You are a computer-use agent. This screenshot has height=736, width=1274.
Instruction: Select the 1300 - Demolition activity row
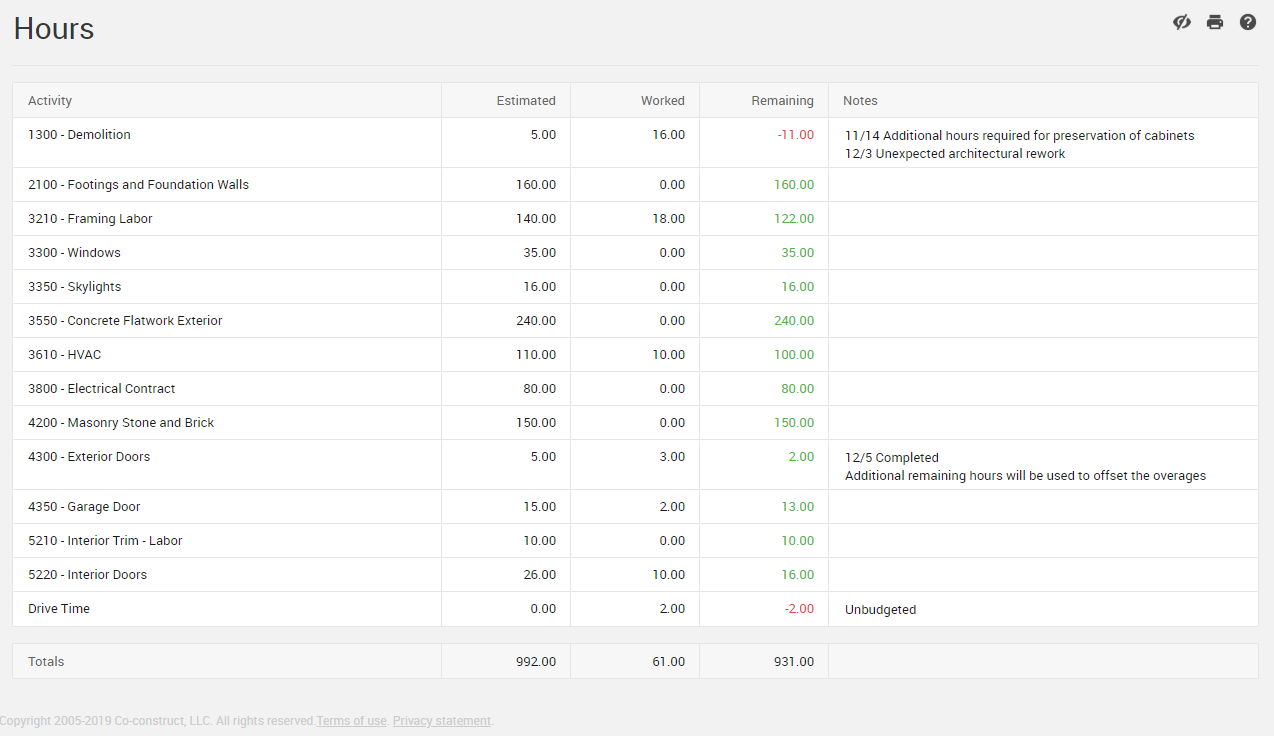coord(79,135)
